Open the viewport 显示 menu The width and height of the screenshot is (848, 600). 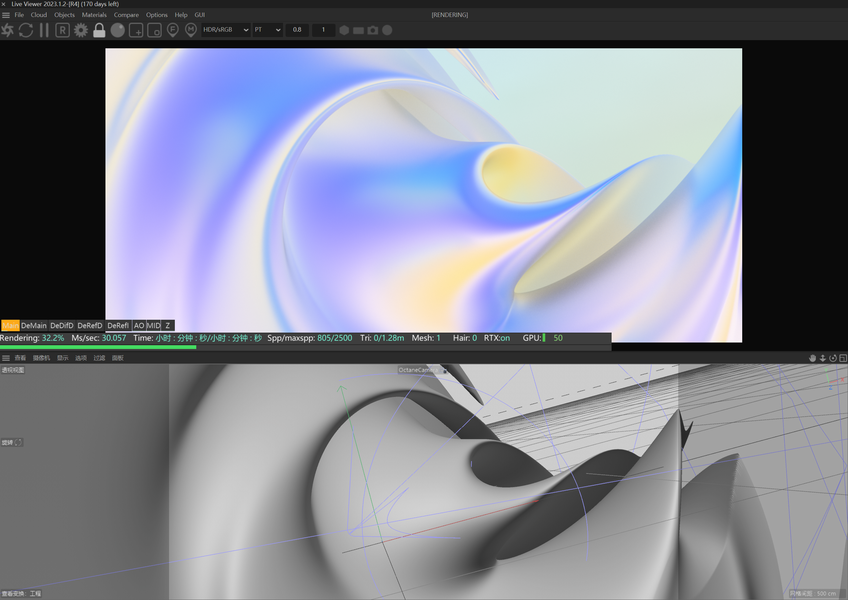pos(63,358)
